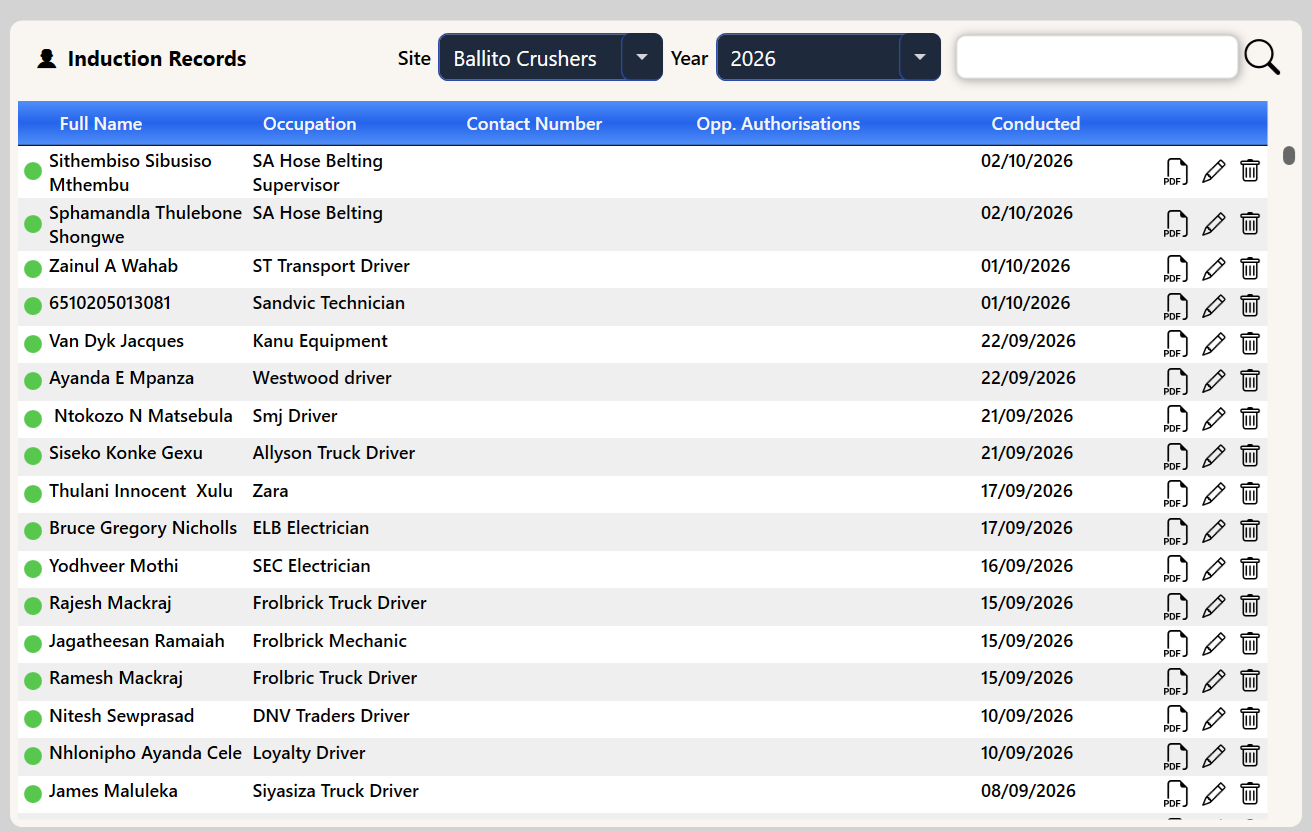
Task: Click green status dot for Yodhveer Mothi
Action: 33,568
